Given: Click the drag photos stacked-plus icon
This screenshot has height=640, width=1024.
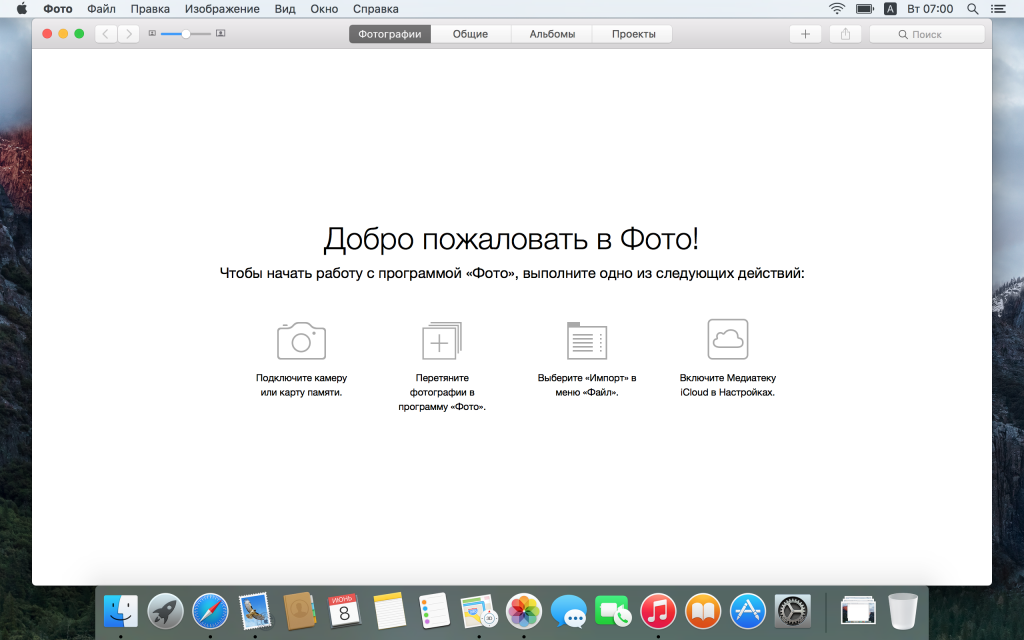Looking at the screenshot, I should [441, 341].
